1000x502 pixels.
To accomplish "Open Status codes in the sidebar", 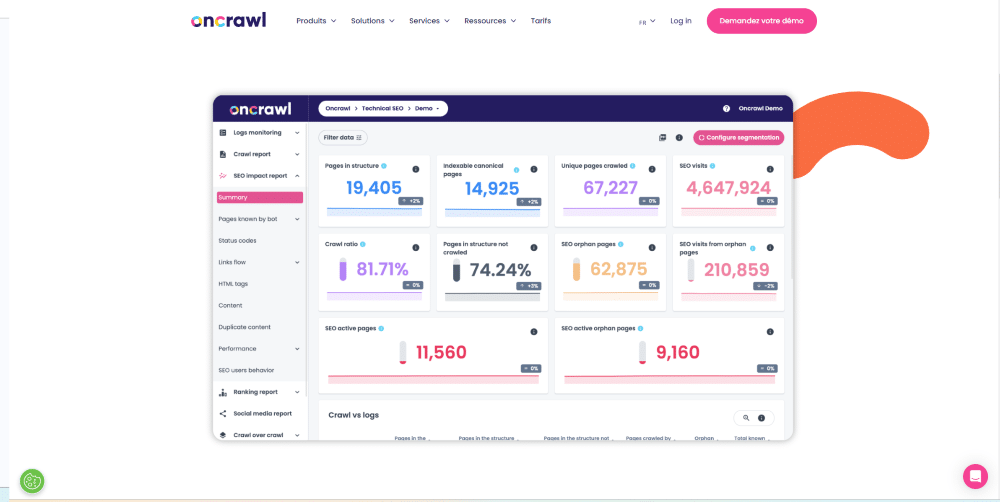I will (237, 241).
